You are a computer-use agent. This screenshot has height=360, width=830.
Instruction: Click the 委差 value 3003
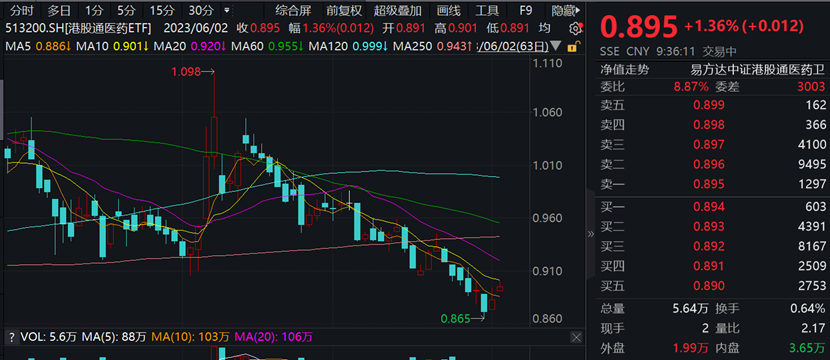(811, 87)
